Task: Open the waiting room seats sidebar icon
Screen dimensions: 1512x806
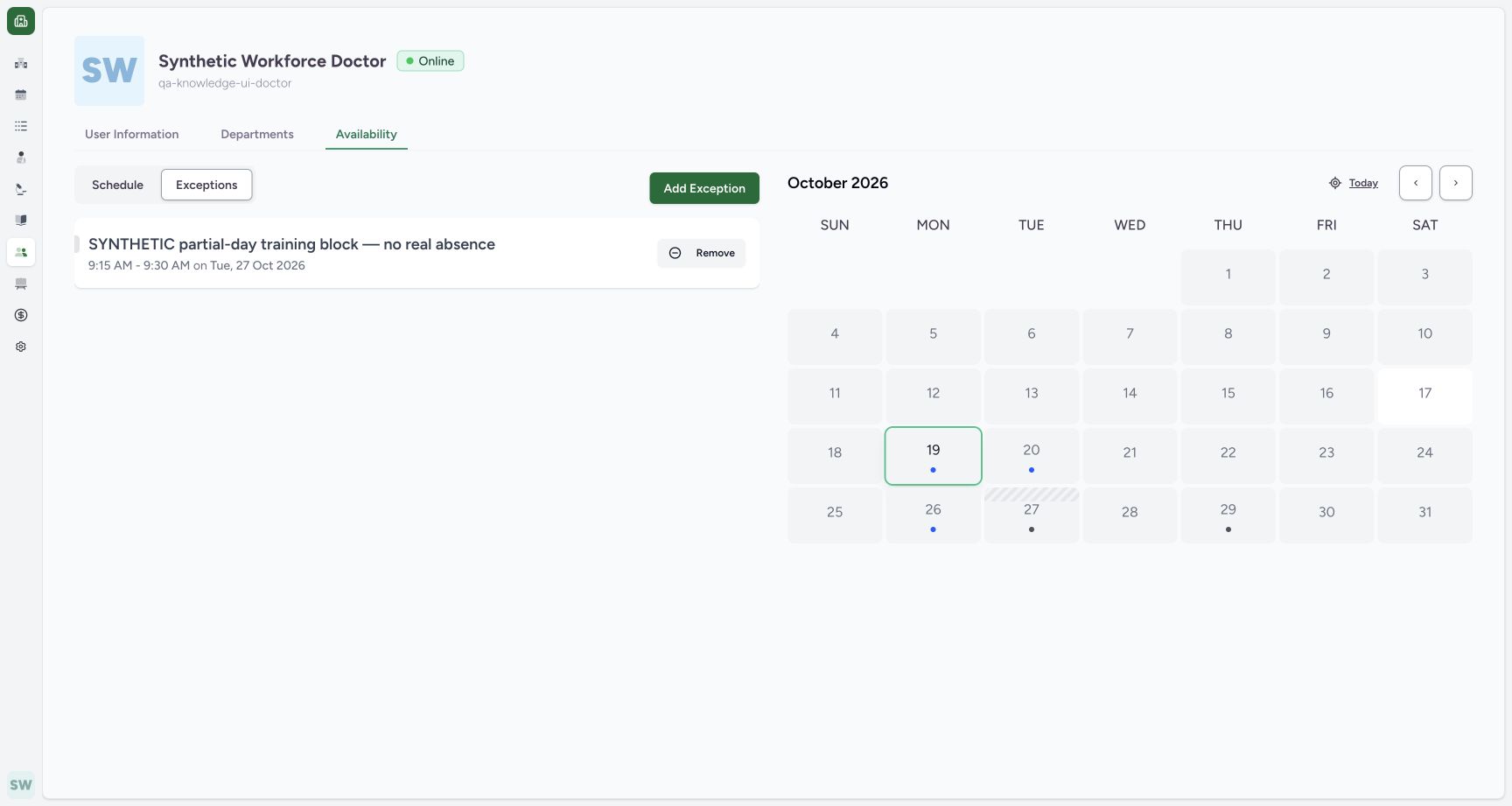Action: click(21, 284)
